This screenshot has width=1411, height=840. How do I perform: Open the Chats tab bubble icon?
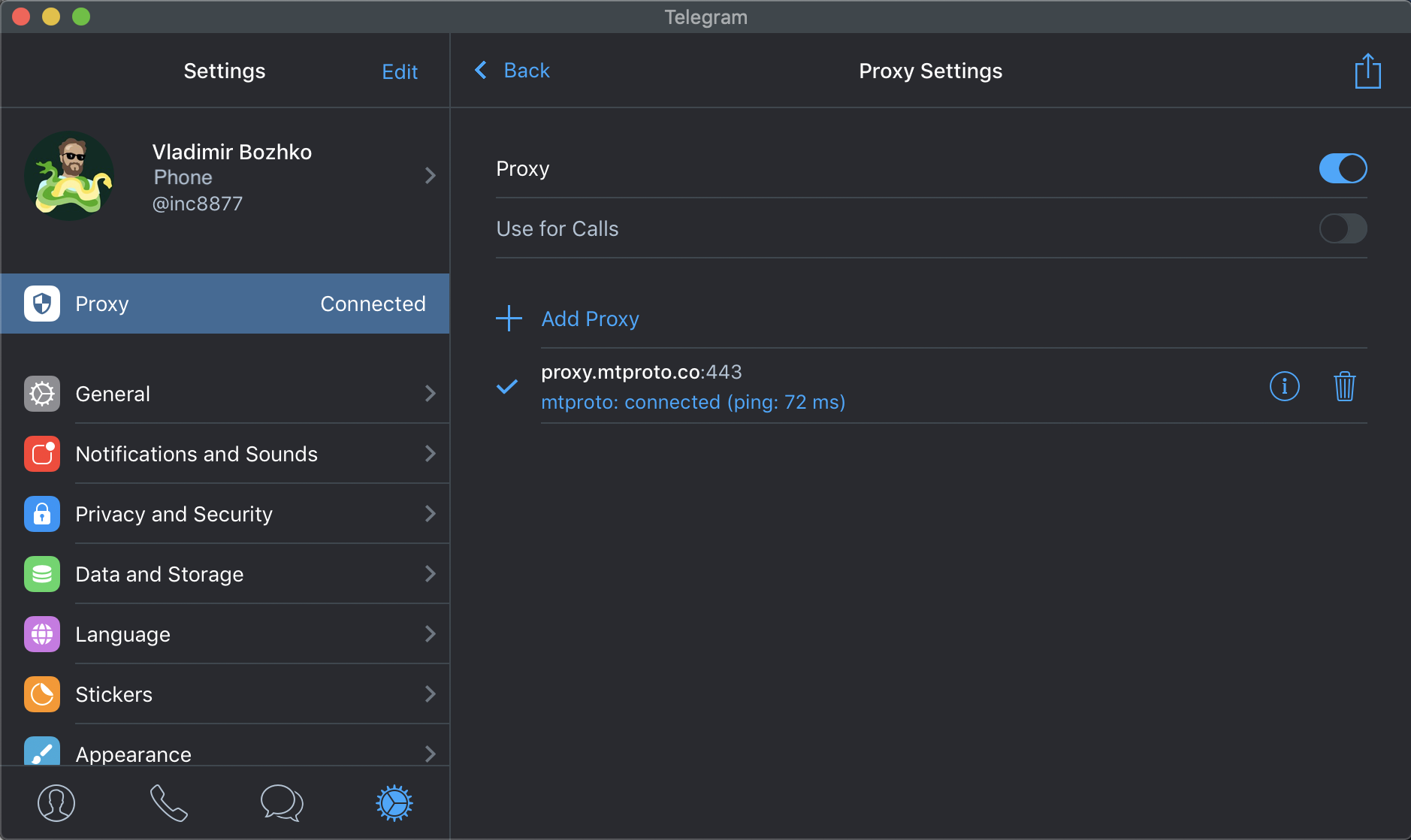[282, 802]
